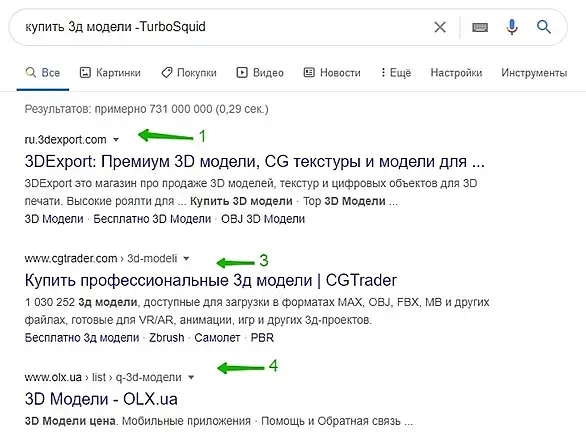The height and width of the screenshot is (444, 586).
Task: Click the blue magnifier search button
Action: tap(544, 27)
